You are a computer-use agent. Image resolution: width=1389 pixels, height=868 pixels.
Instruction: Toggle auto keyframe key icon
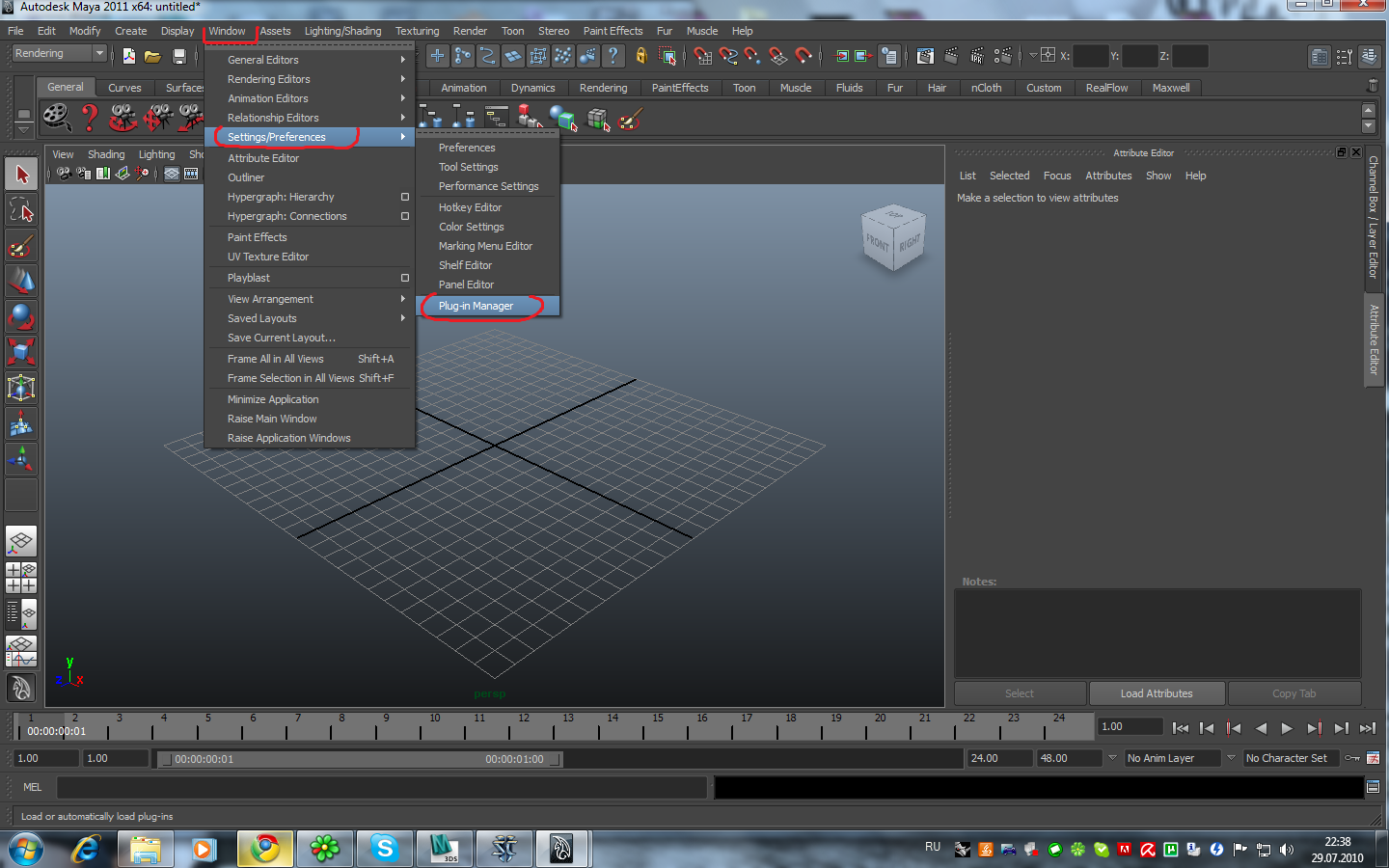(1352, 758)
